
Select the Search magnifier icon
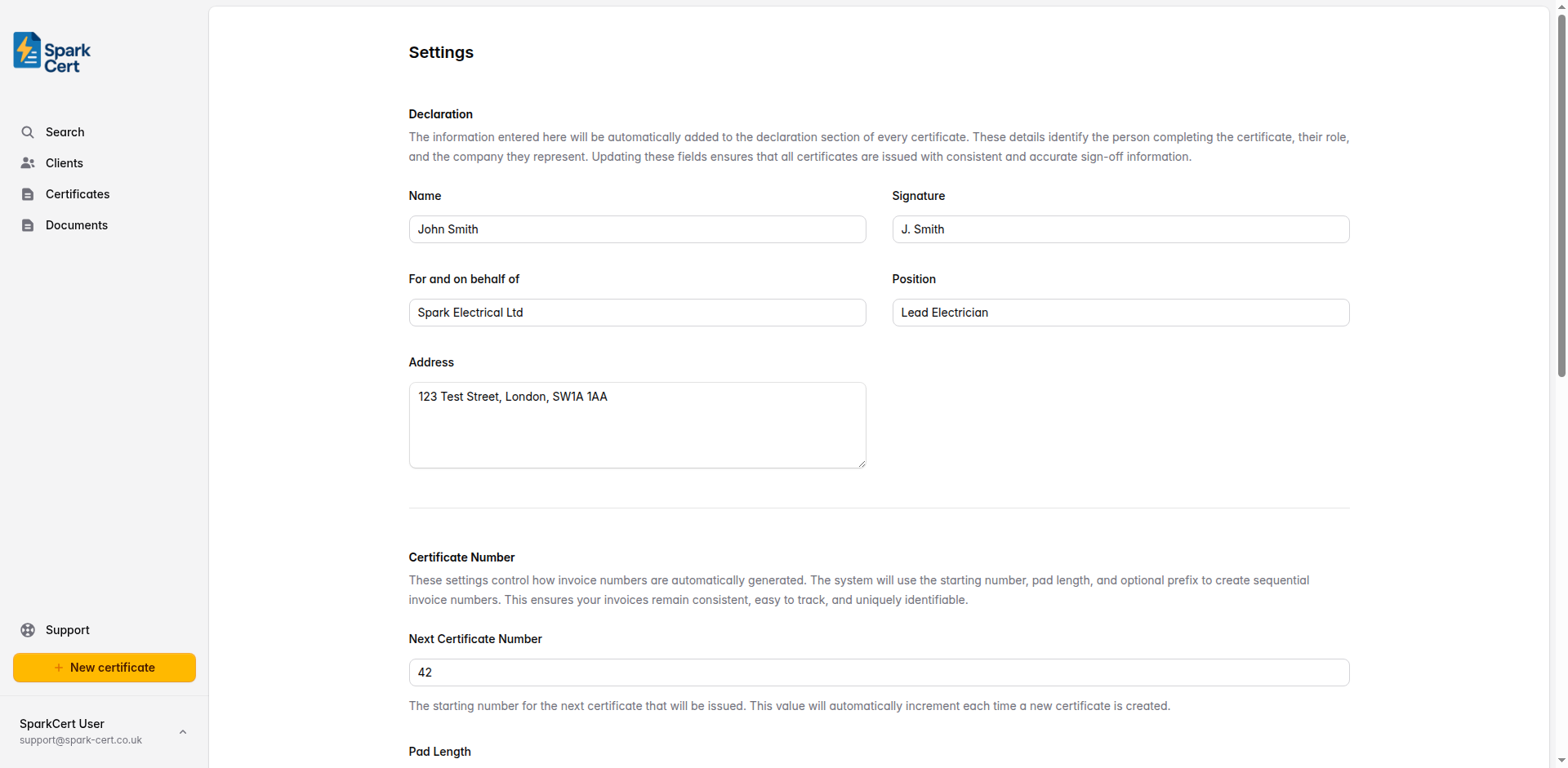[28, 131]
